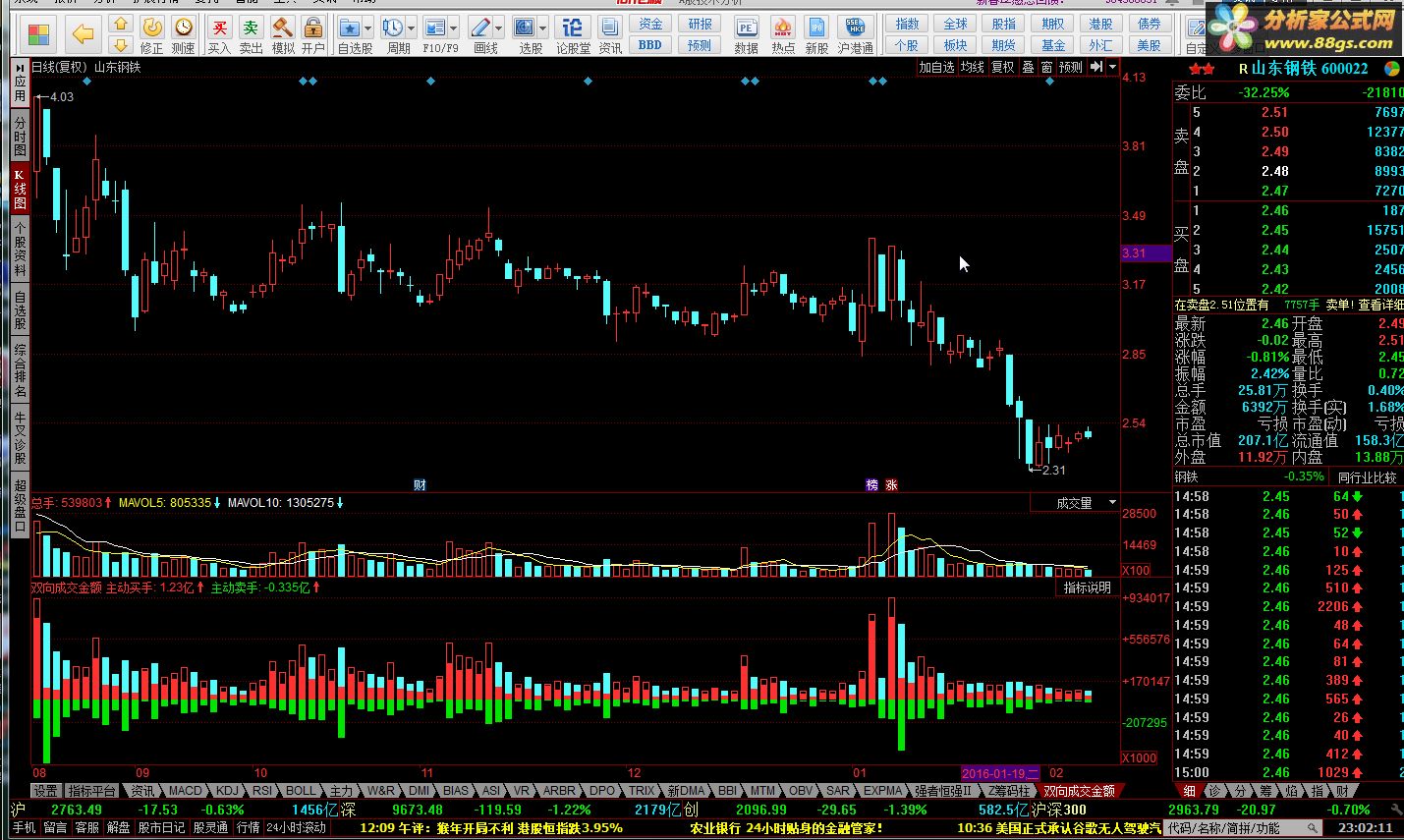1404x840 pixels.
Task: Select the EXPMA indicator tab
Action: 882,791
